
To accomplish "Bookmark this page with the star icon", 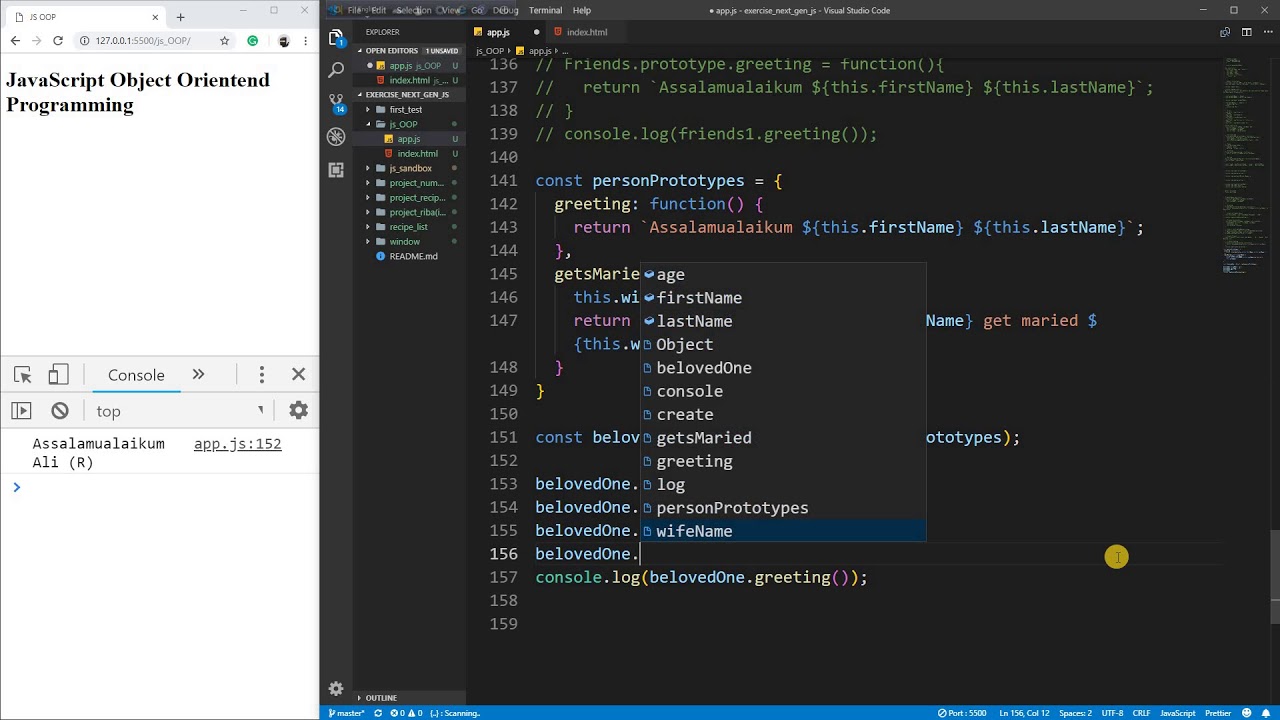I will pos(225,41).
